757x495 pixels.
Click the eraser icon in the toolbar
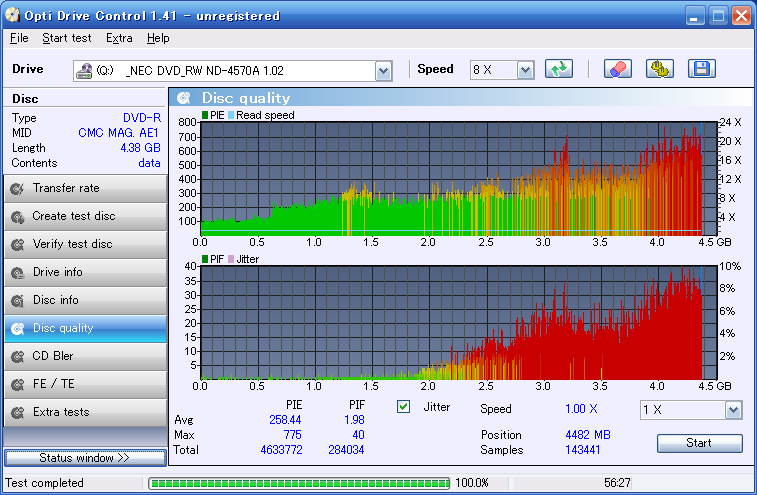click(x=617, y=69)
